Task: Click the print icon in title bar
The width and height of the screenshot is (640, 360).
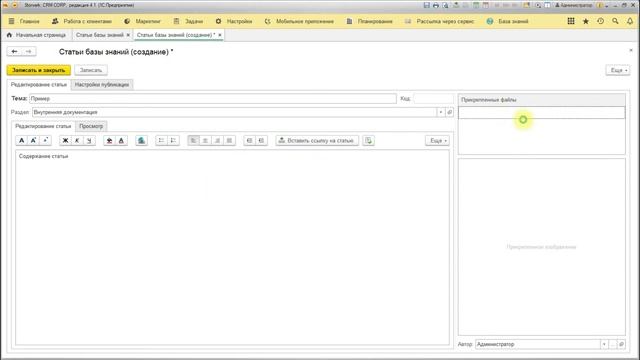Action: [436, 5]
